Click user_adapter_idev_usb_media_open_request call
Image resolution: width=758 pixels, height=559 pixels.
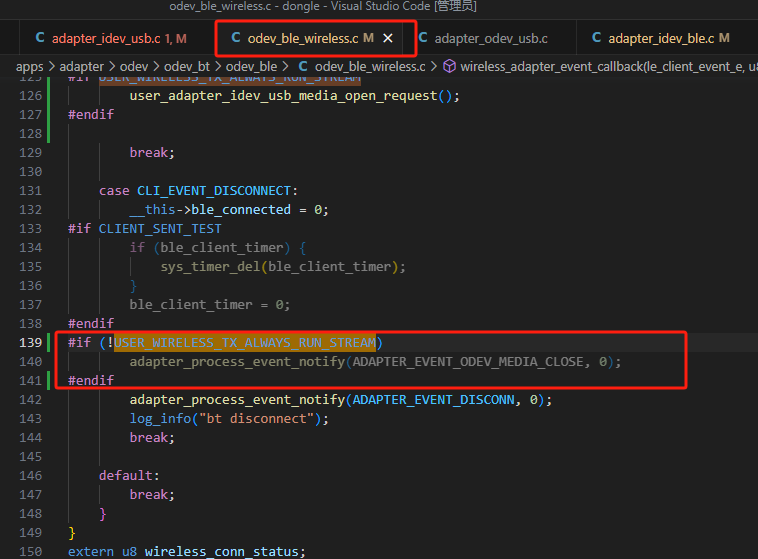coord(283,96)
